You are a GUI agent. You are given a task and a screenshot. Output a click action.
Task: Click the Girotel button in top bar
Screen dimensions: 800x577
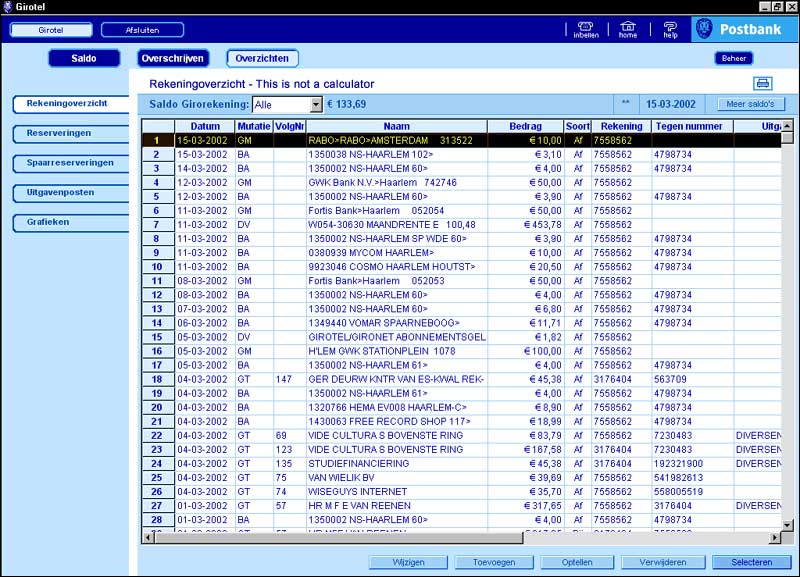(x=51, y=30)
